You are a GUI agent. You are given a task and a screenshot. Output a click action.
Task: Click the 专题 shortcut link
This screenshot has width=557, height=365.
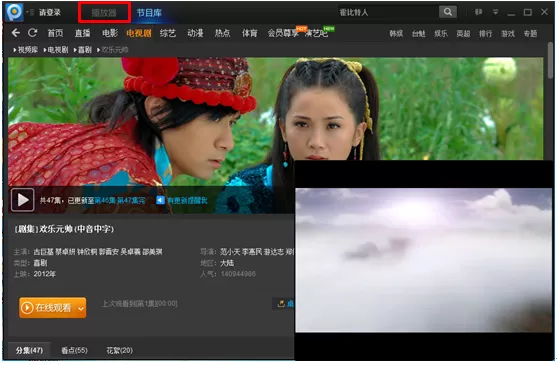[x=530, y=34]
